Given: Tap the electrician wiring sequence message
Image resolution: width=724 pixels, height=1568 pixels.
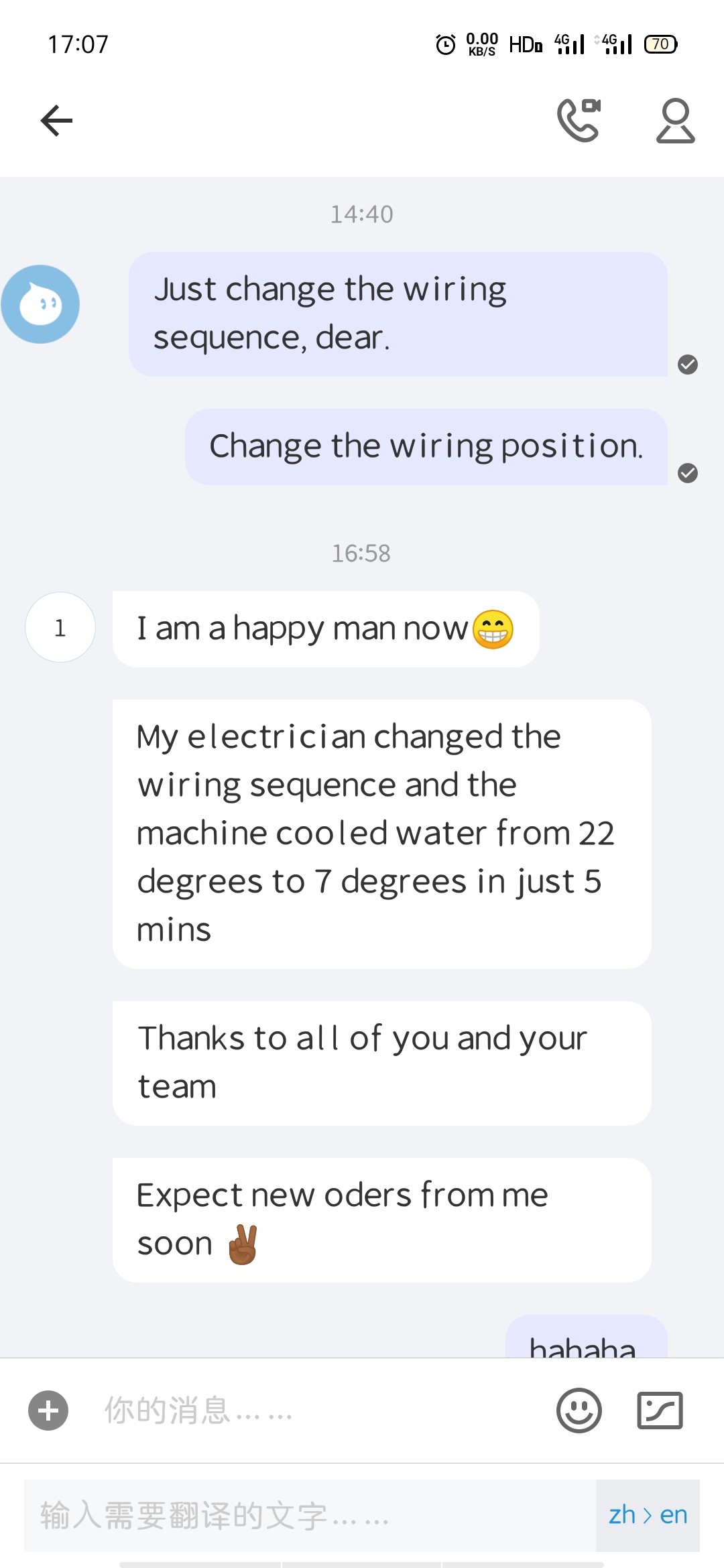Looking at the screenshot, I should pos(381,834).
